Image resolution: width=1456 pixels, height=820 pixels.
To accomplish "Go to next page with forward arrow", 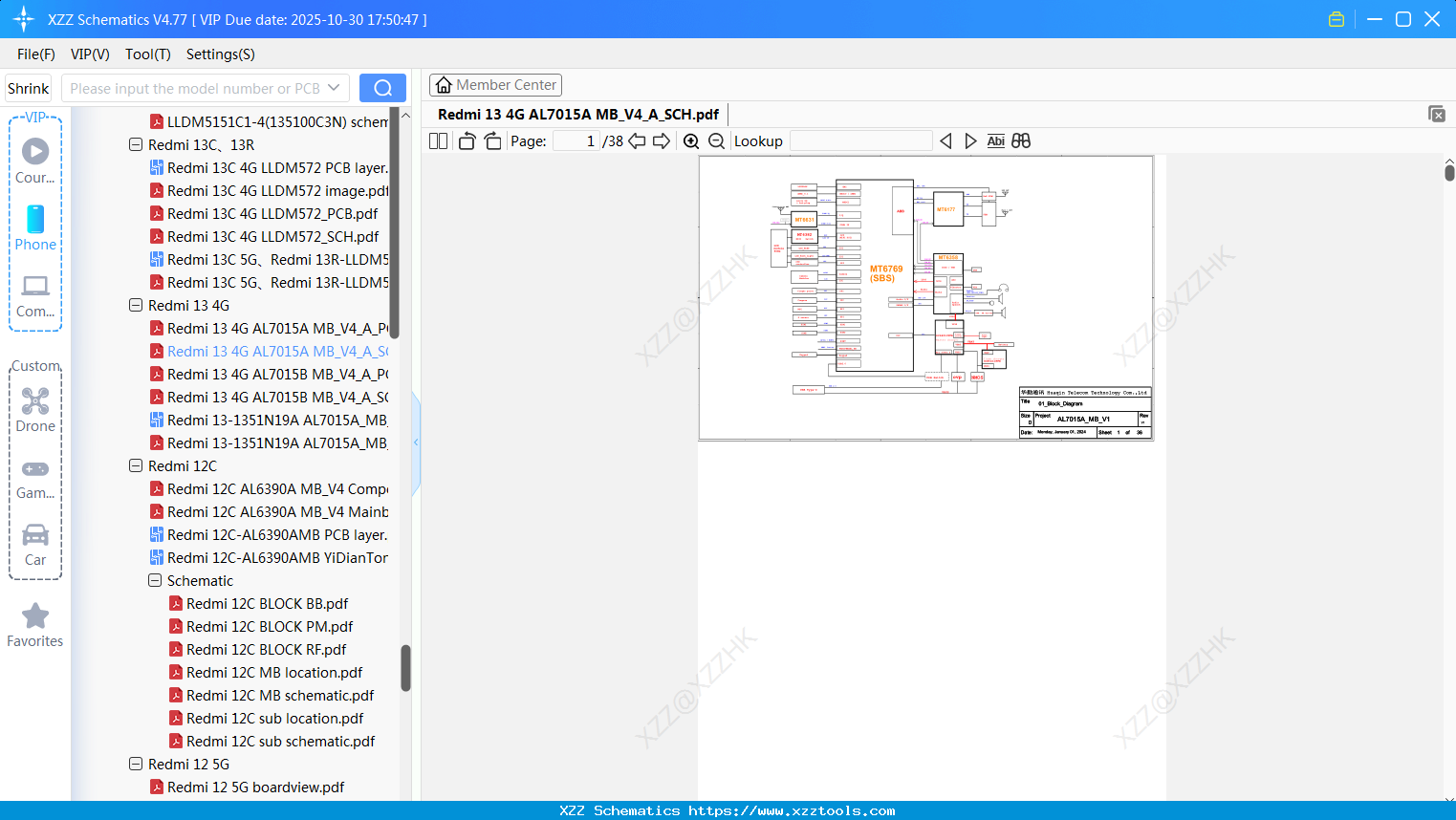I will (x=660, y=140).
